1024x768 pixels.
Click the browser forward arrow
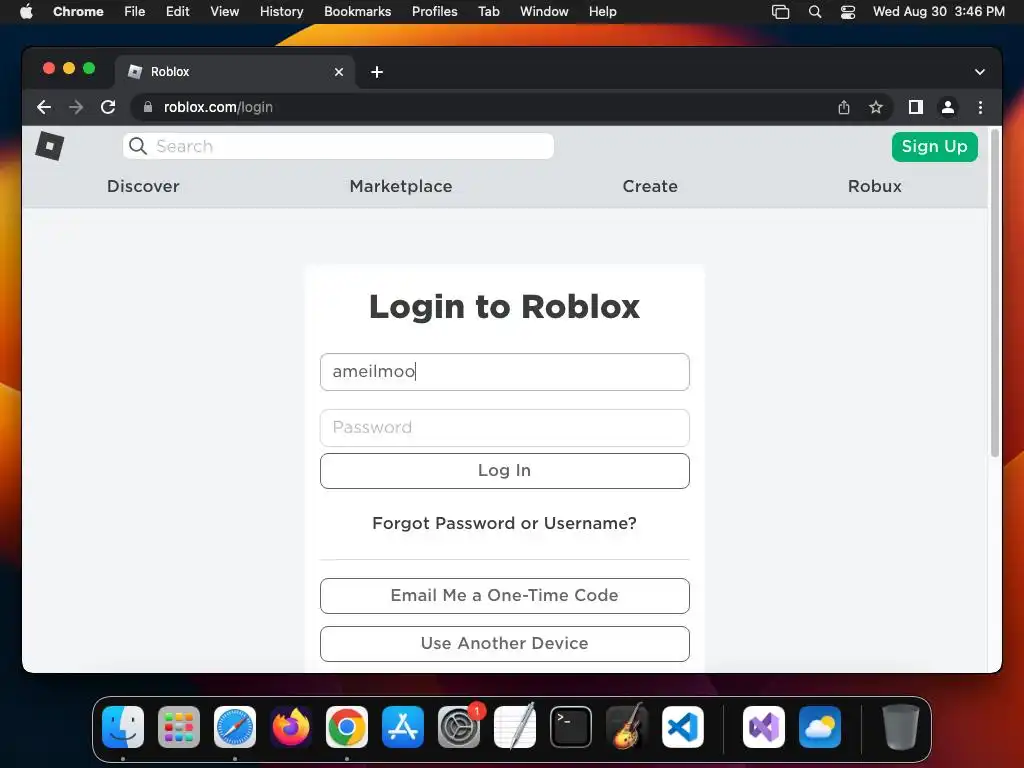tap(76, 107)
